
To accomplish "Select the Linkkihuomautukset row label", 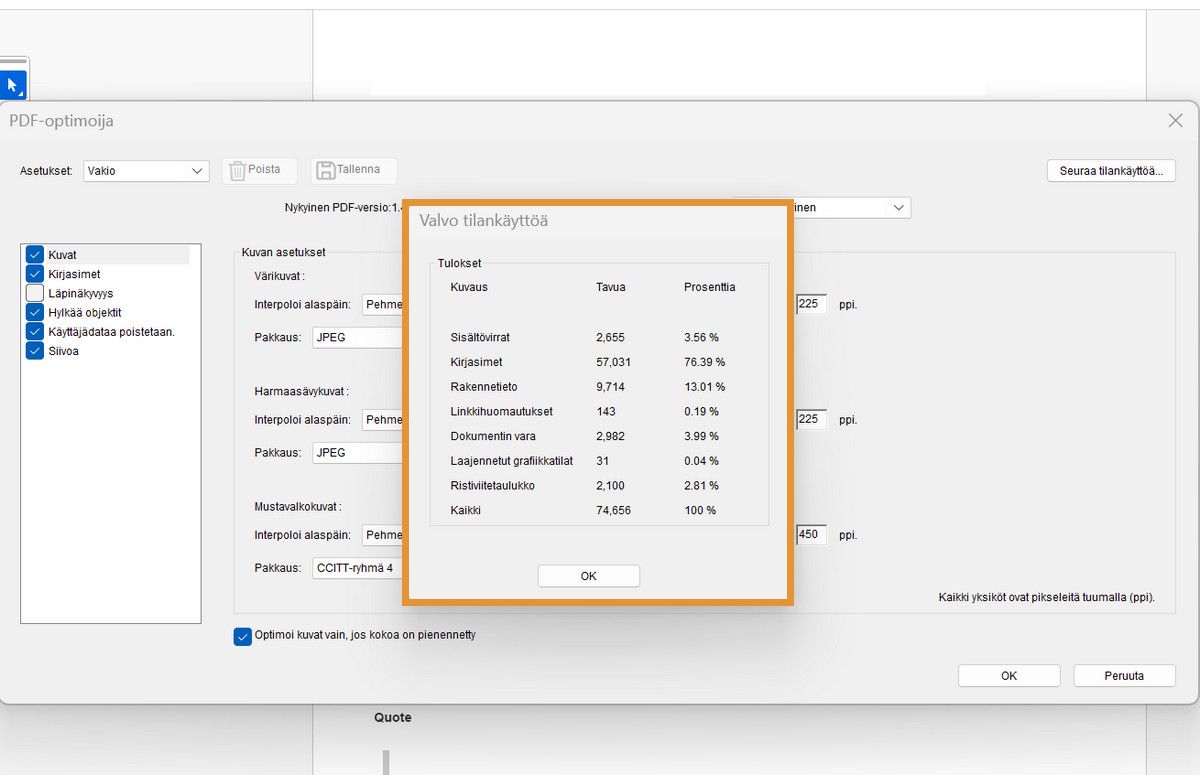I will [501, 412].
